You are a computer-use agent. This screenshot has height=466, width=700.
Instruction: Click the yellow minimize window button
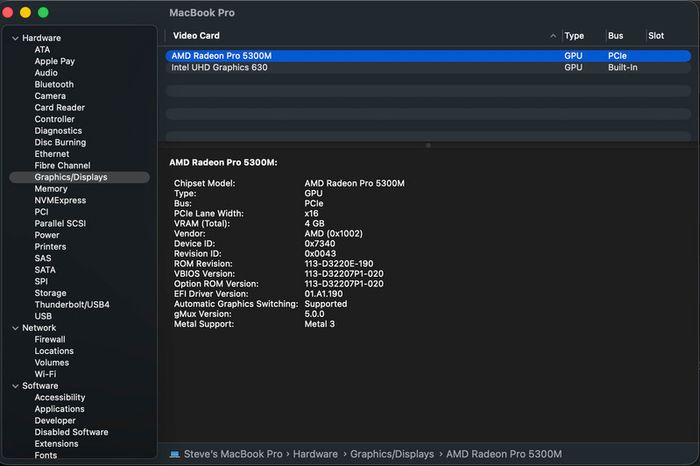click(x=25, y=12)
